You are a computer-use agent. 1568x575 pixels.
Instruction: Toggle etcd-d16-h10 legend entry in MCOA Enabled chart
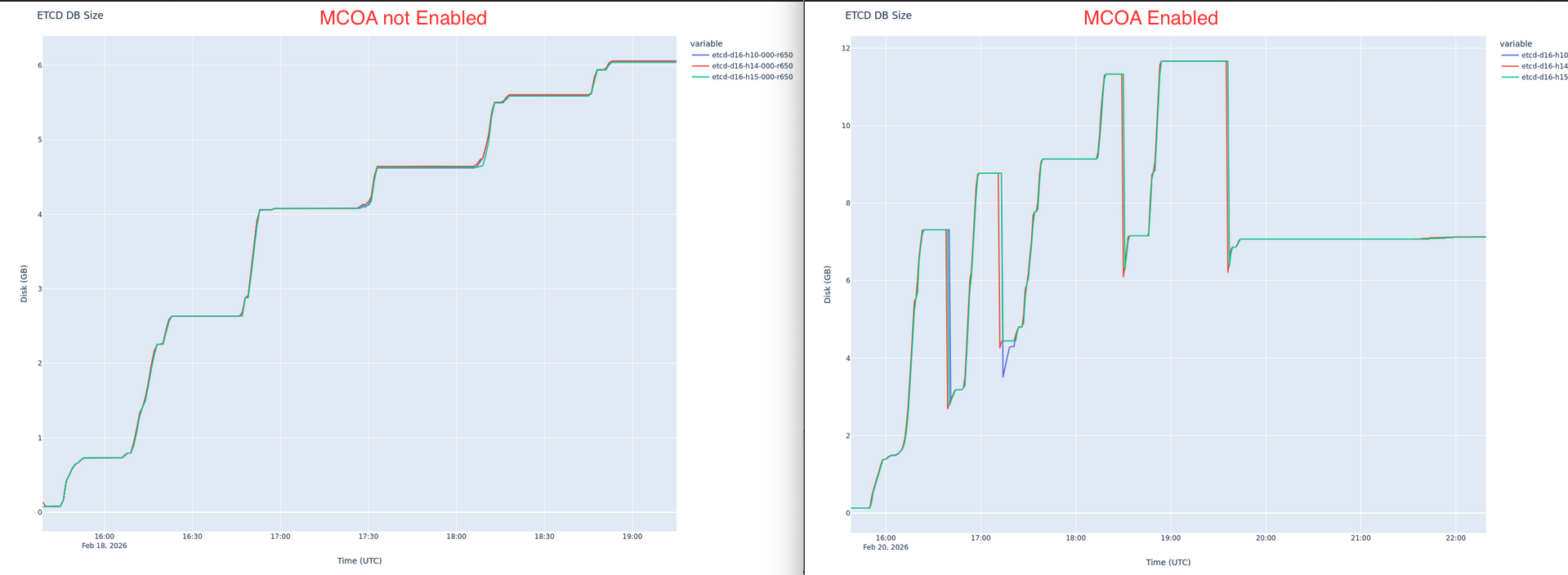pos(1534,56)
